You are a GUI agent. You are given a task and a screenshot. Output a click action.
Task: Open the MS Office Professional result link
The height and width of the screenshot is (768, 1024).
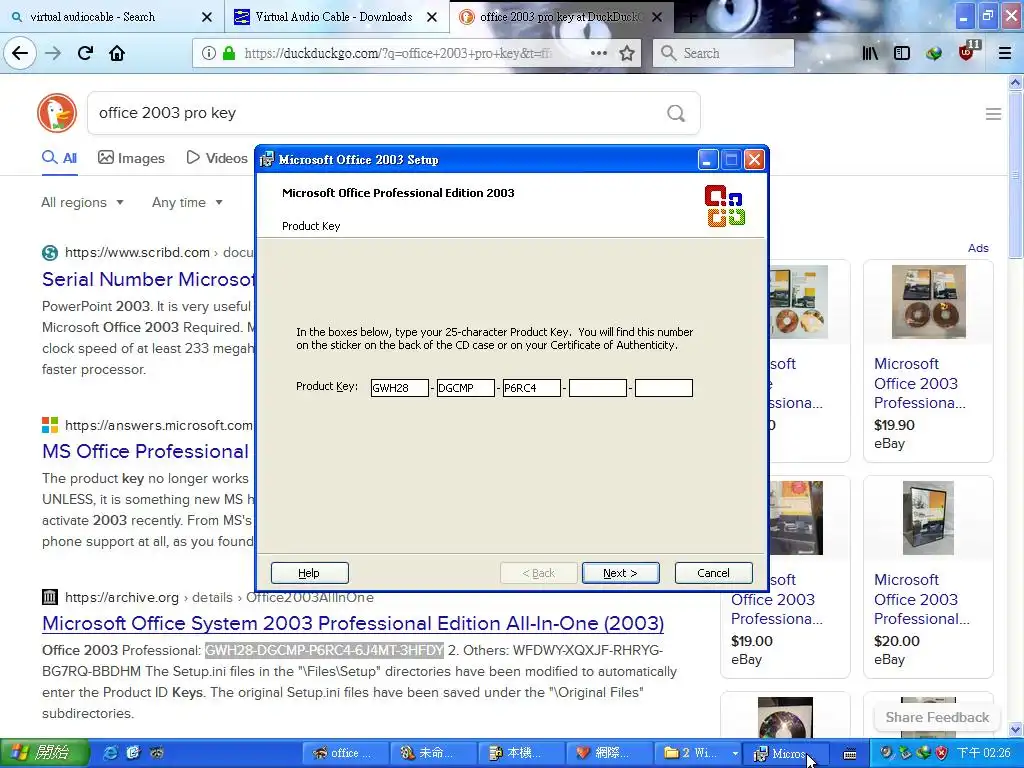(146, 451)
